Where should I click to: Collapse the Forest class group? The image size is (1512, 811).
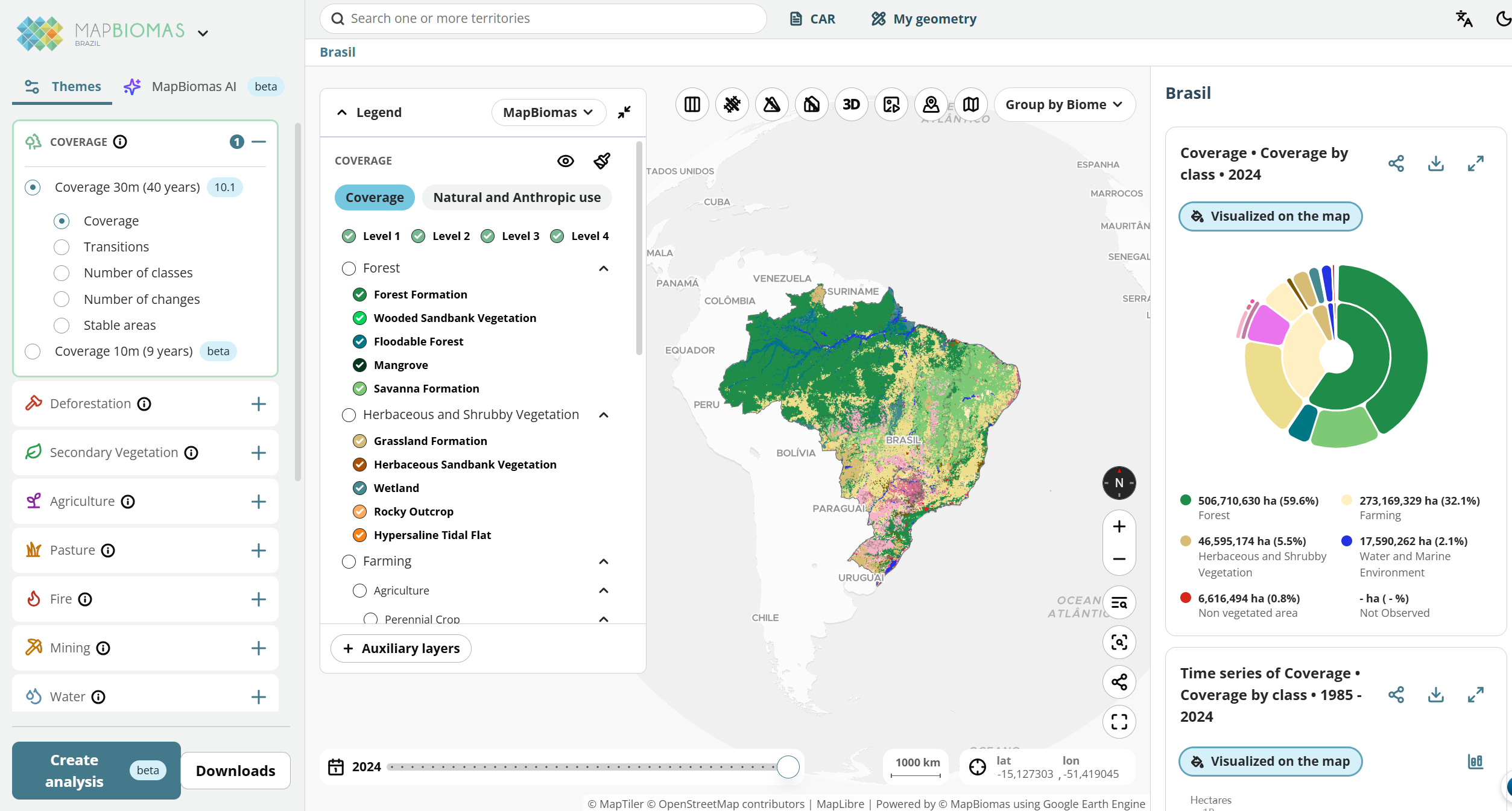tap(603, 268)
